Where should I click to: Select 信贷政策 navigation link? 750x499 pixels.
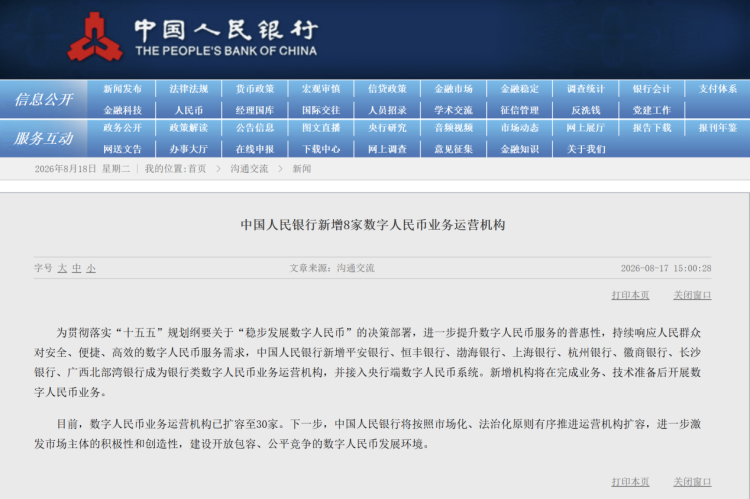click(x=387, y=89)
